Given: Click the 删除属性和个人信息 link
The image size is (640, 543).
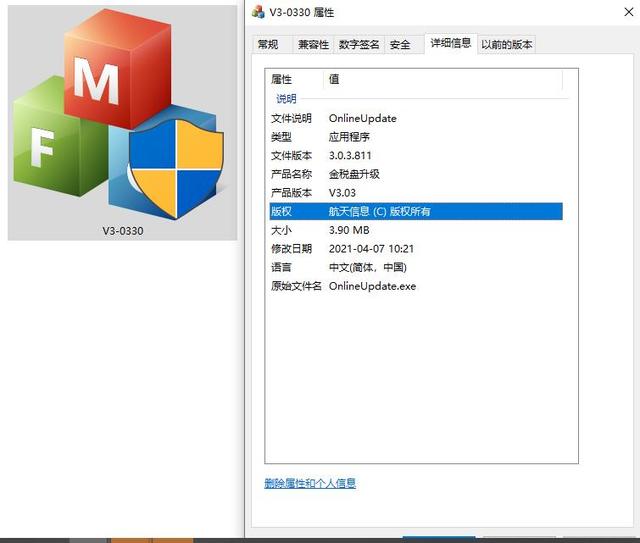Looking at the screenshot, I should coord(310,483).
